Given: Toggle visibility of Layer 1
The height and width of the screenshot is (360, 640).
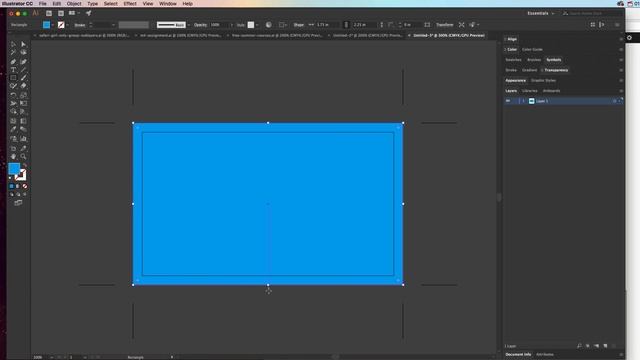Looking at the screenshot, I should click(x=508, y=101).
